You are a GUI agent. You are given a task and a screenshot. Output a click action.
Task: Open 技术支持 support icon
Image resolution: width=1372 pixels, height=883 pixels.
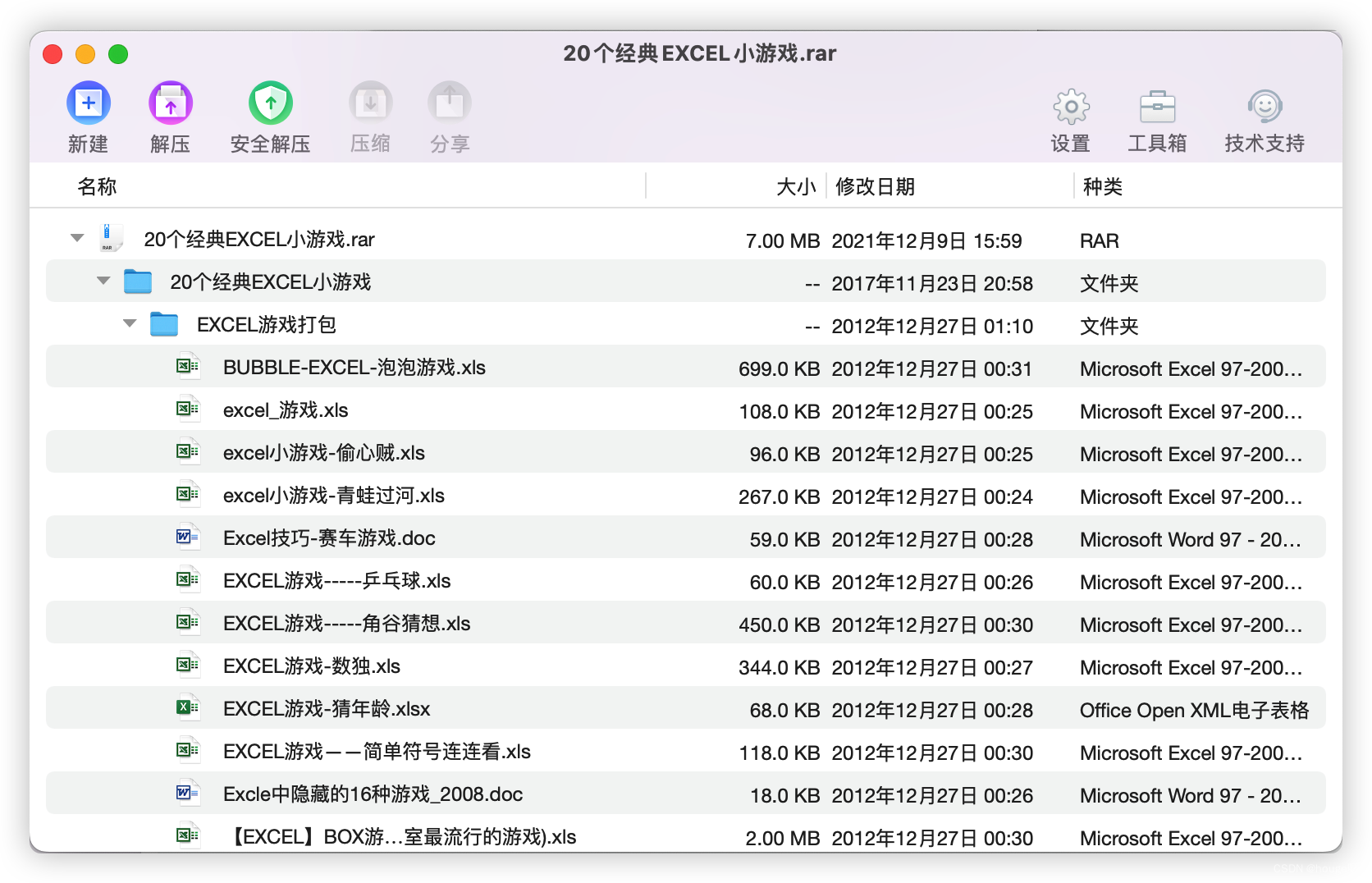click(x=1265, y=107)
